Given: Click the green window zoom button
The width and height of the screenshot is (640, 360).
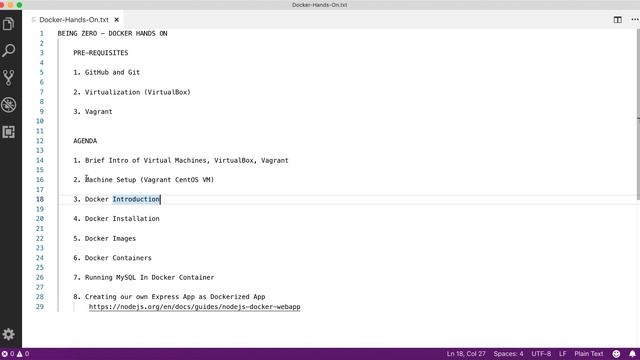Looking at the screenshot, I should tap(19, 5).
